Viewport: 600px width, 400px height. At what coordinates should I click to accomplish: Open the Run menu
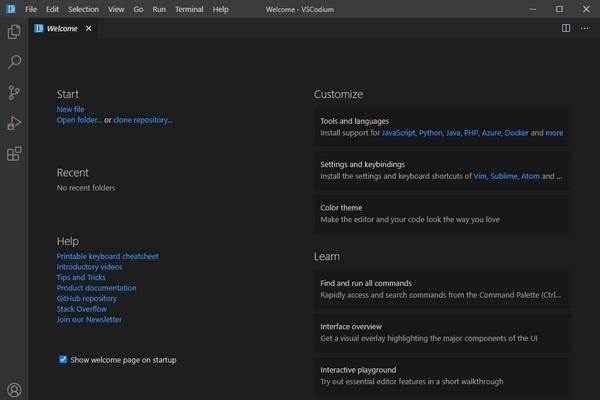pos(159,9)
